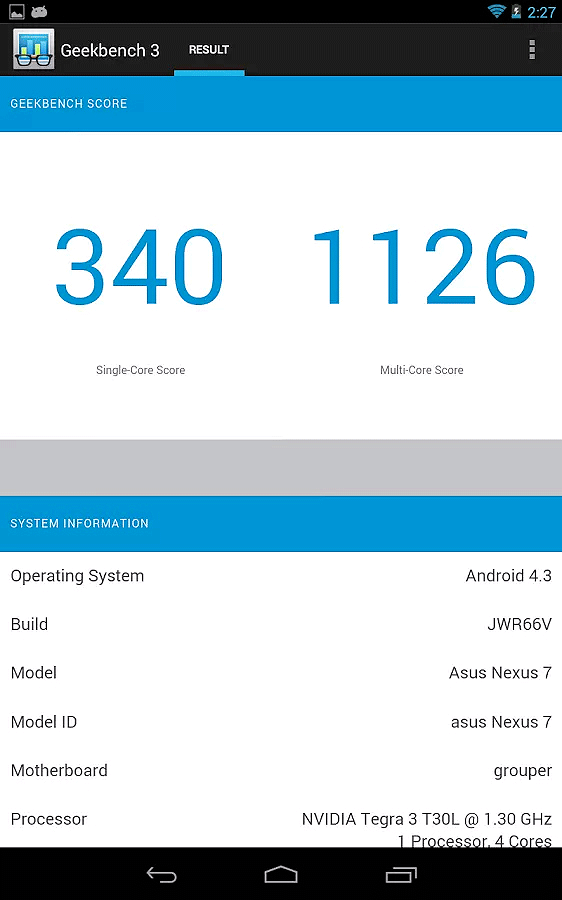
Task: Tap the Geekbench 3 app icon
Action: pos(33,49)
